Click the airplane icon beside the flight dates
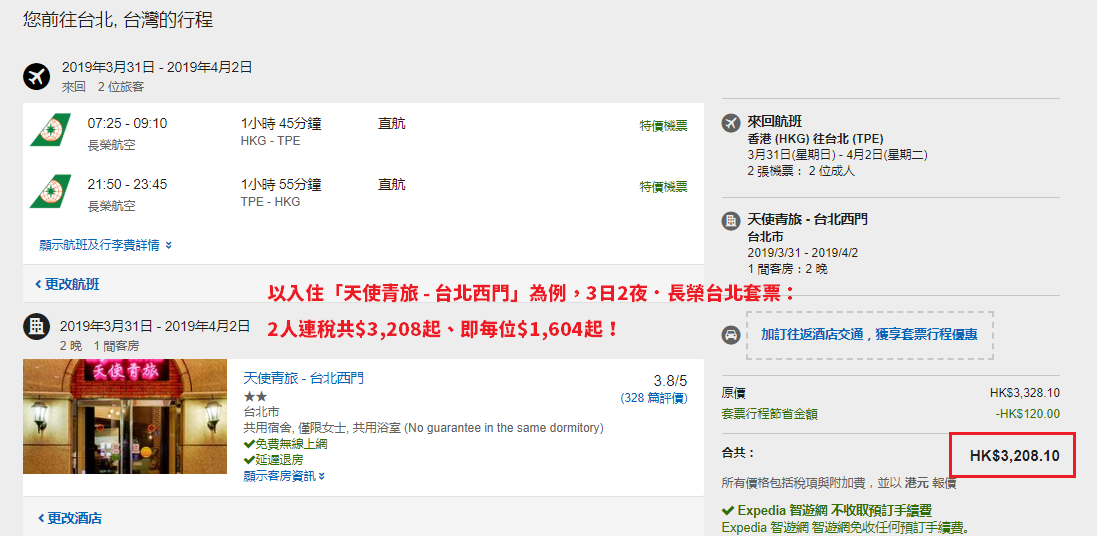This screenshot has height=536, width=1097. (x=36, y=76)
